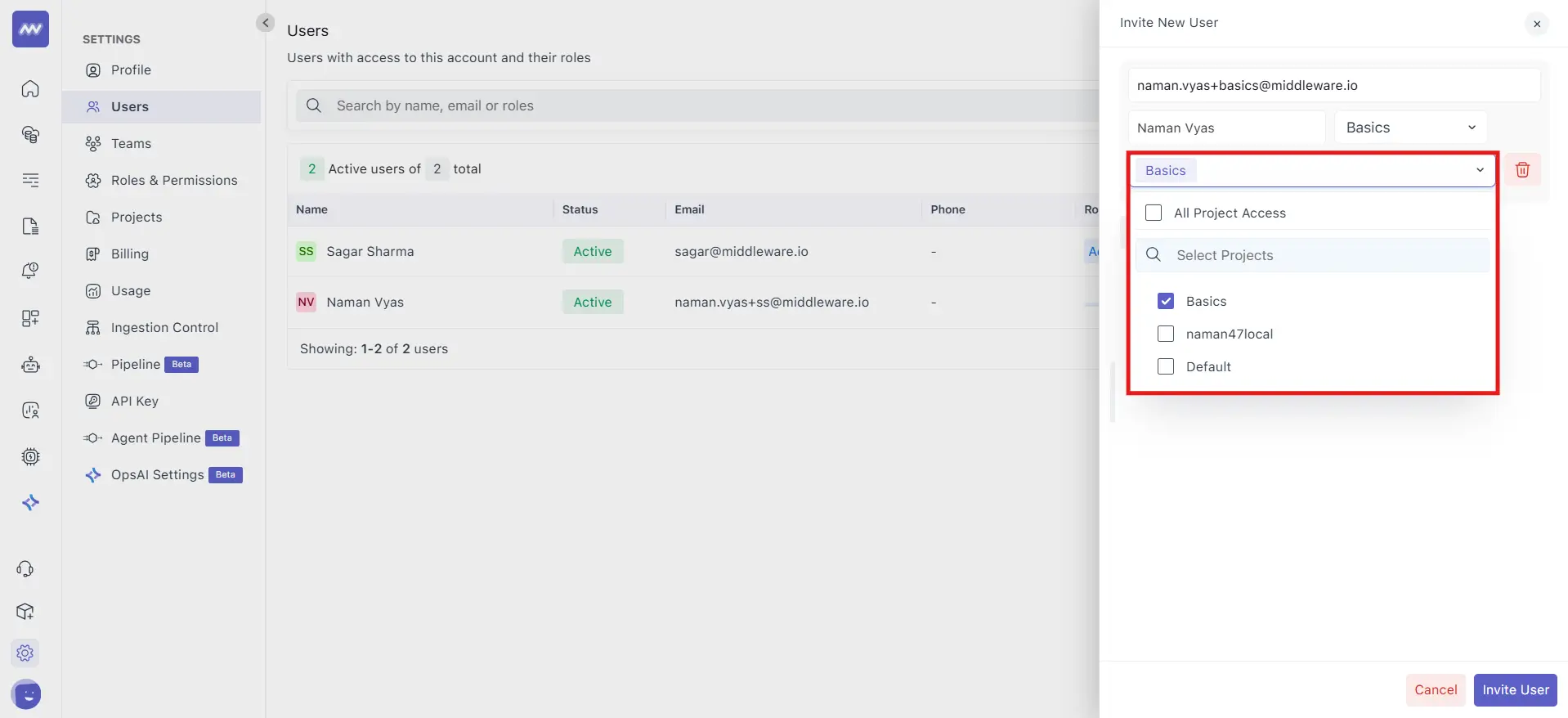This screenshot has width=1568, height=718.
Task: Open the Basics role dropdown
Action: 1410,128
